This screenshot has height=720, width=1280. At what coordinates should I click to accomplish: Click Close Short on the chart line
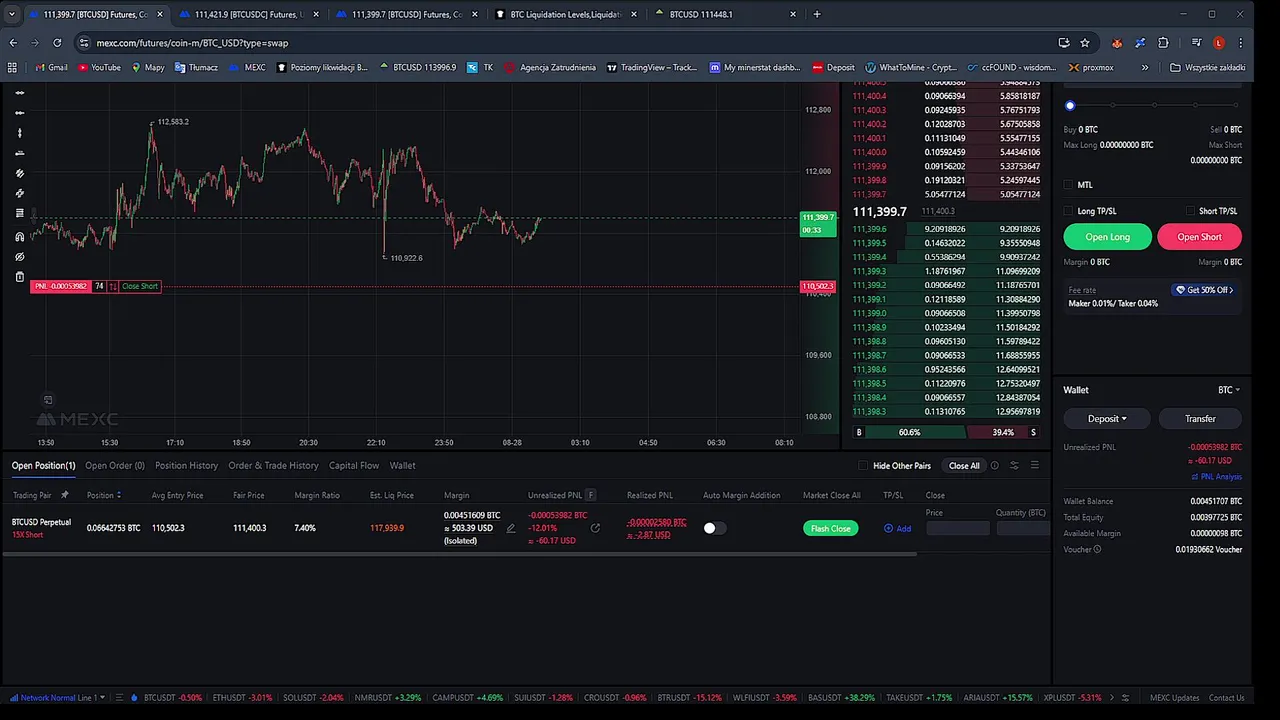click(140, 286)
